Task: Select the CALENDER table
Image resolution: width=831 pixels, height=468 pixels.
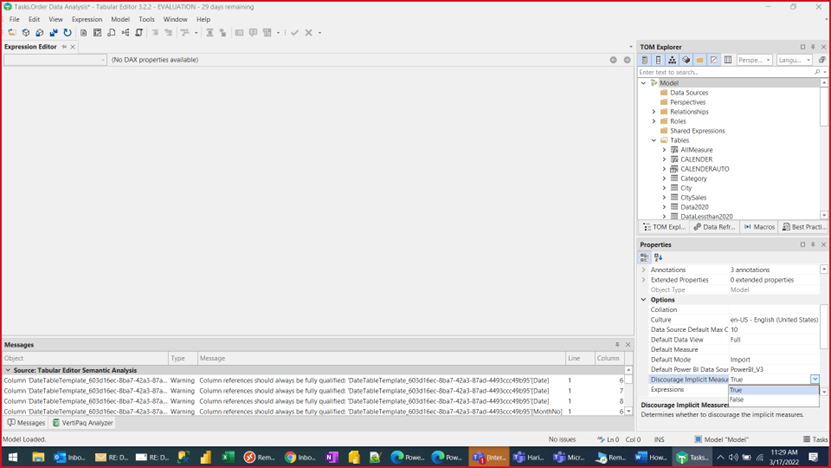Action: click(x=696, y=160)
